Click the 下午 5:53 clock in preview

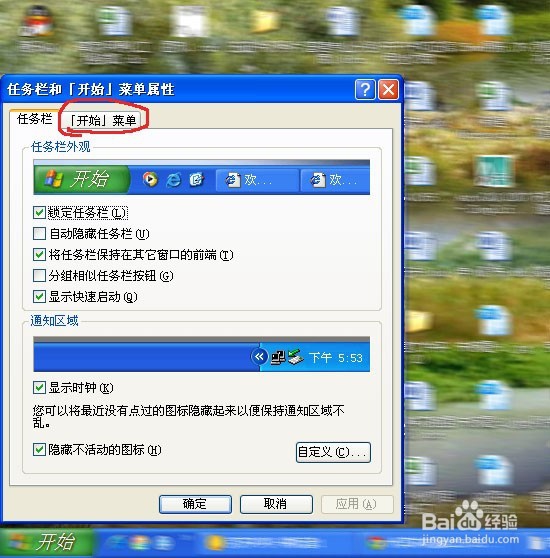(336, 358)
